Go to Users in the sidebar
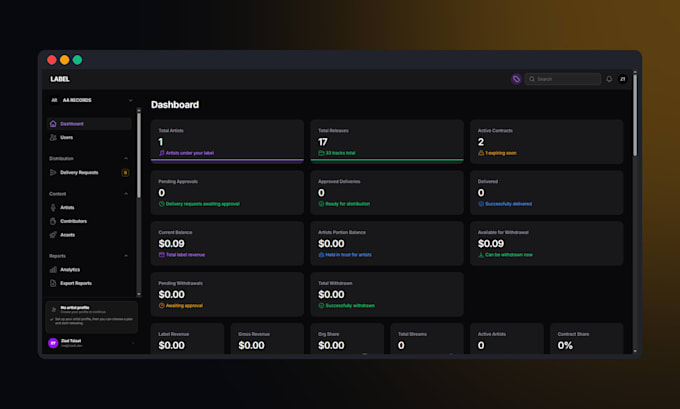This screenshot has height=409, width=680. (x=89, y=137)
